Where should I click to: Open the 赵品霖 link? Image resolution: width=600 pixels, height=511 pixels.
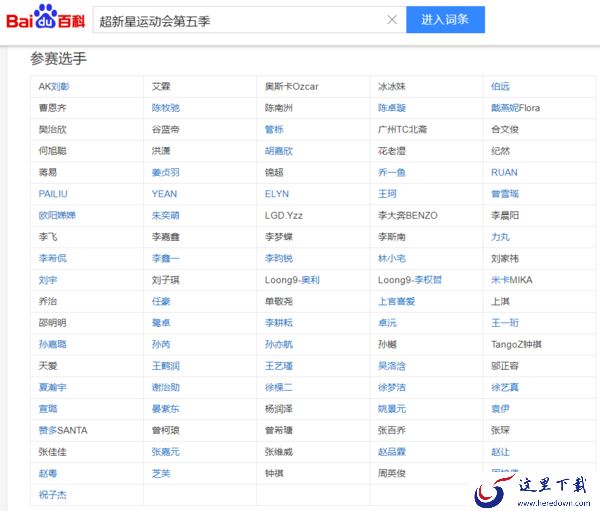[x=392, y=452]
